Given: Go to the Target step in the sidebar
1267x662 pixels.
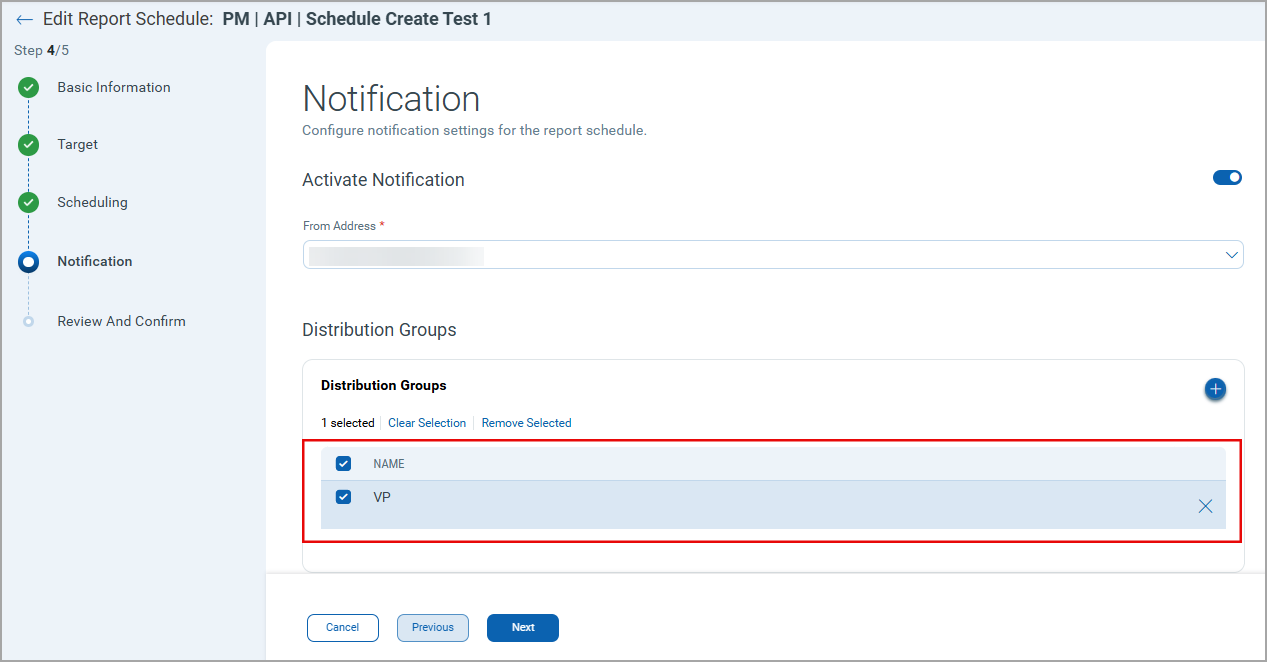Looking at the screenshot, I should [77, 144].
